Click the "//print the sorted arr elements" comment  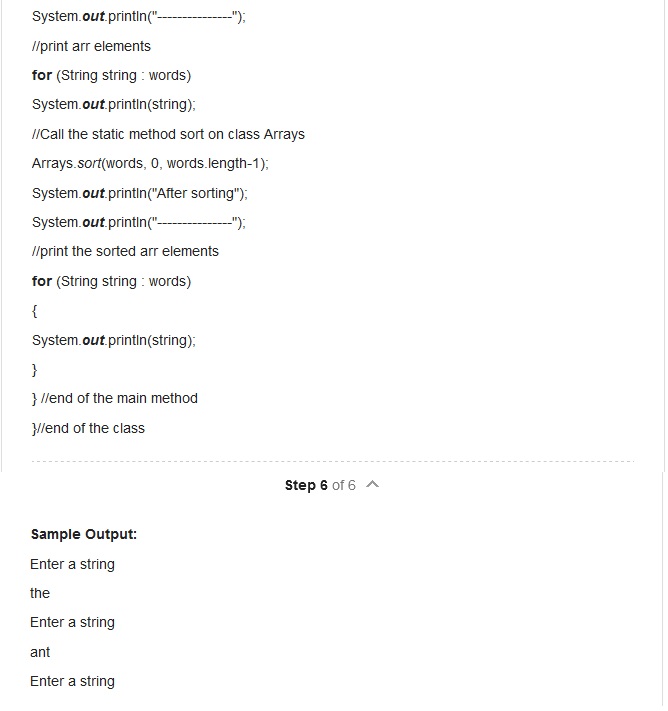[125, 251]
